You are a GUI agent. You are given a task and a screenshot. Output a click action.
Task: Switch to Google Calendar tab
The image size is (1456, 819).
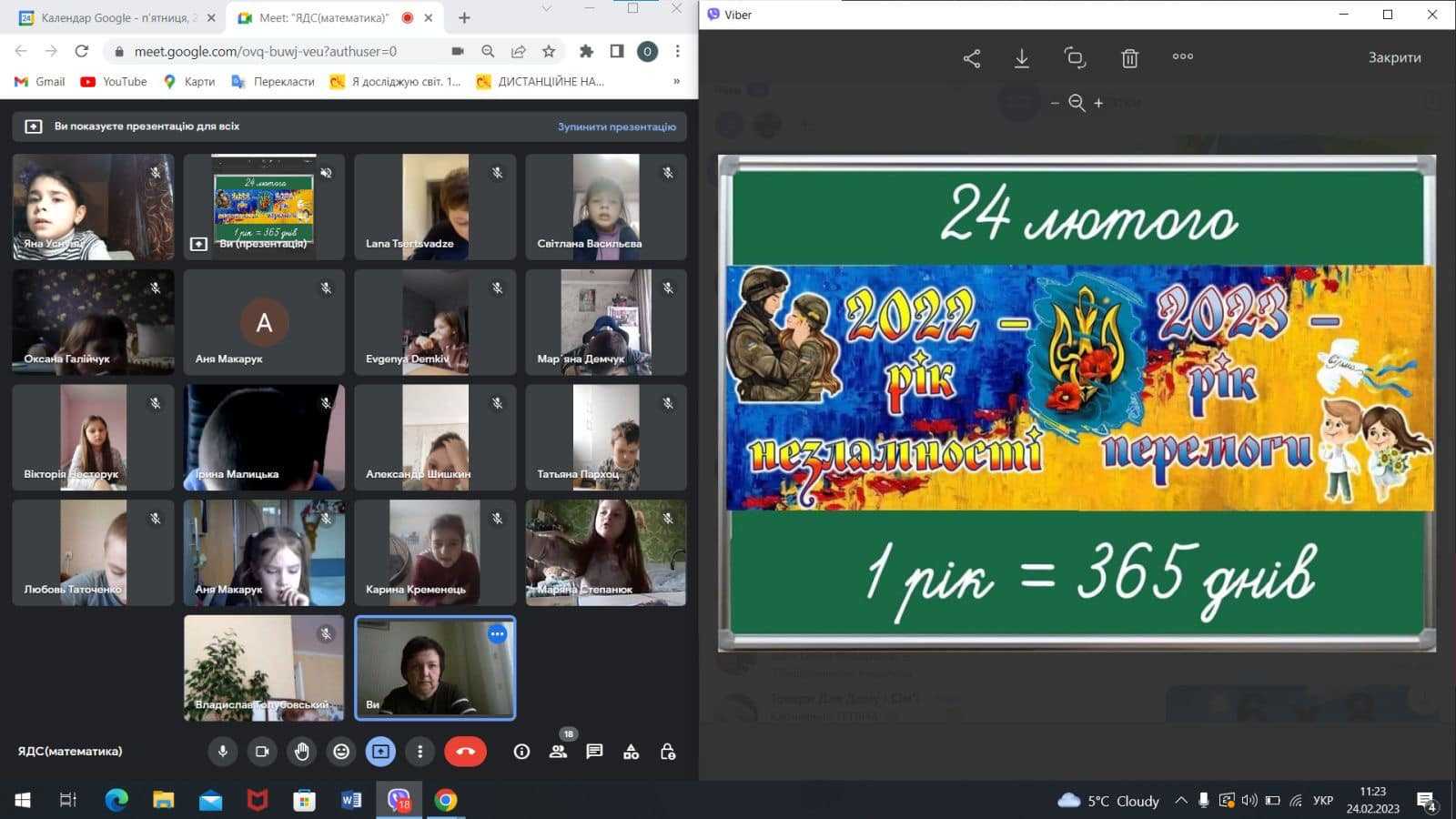pos(114,17)
